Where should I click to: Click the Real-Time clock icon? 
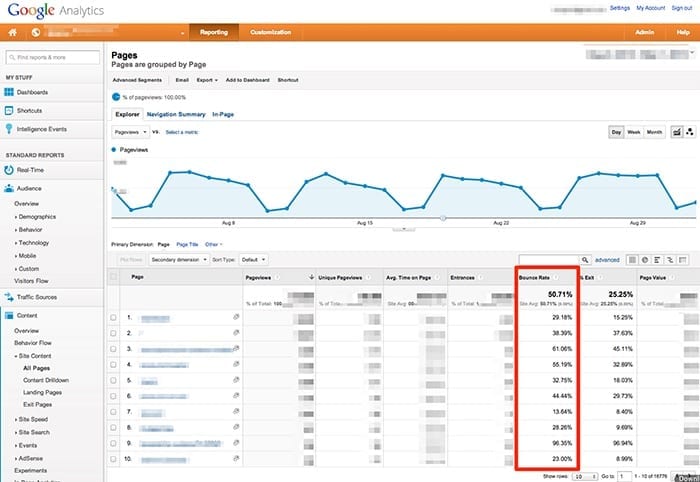pos(8,170)
